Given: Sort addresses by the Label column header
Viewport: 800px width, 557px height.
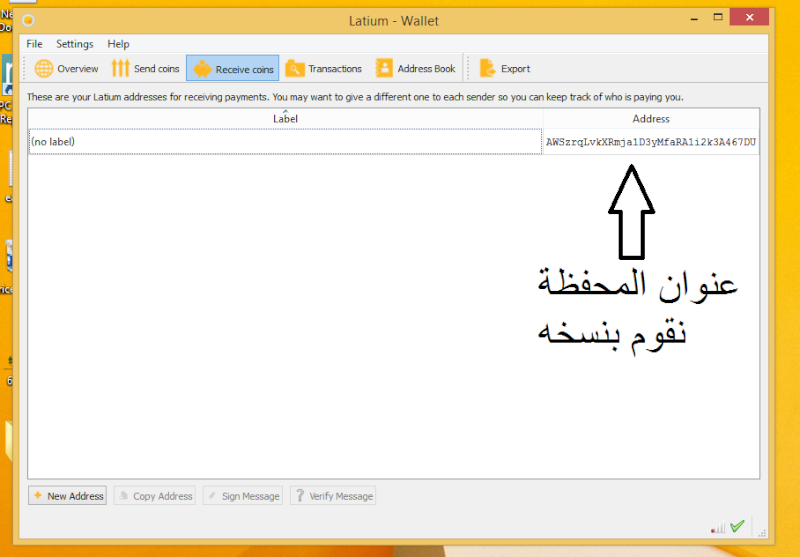Looking at the screenshot, I should pos(285,119).
